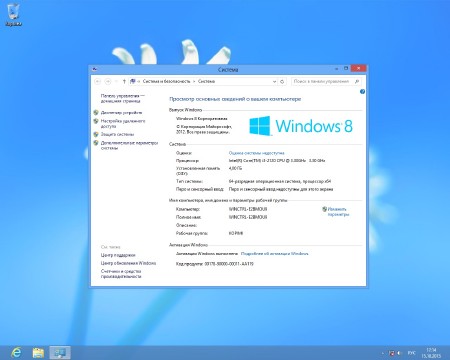Click "Изменить параметры" shield link
450x360 pixels.
tap(338, 212)
